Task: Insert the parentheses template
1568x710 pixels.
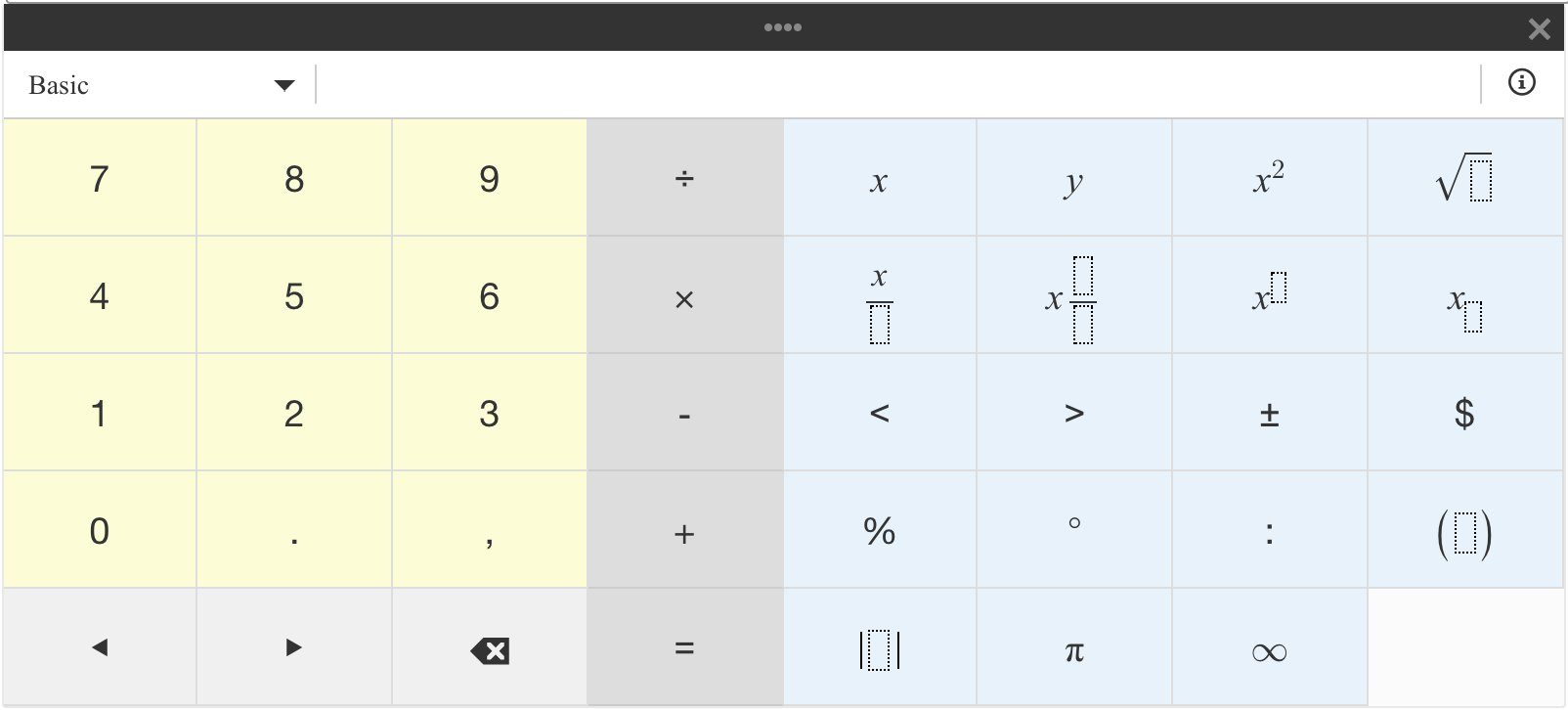Action: tap(1464, 530)
